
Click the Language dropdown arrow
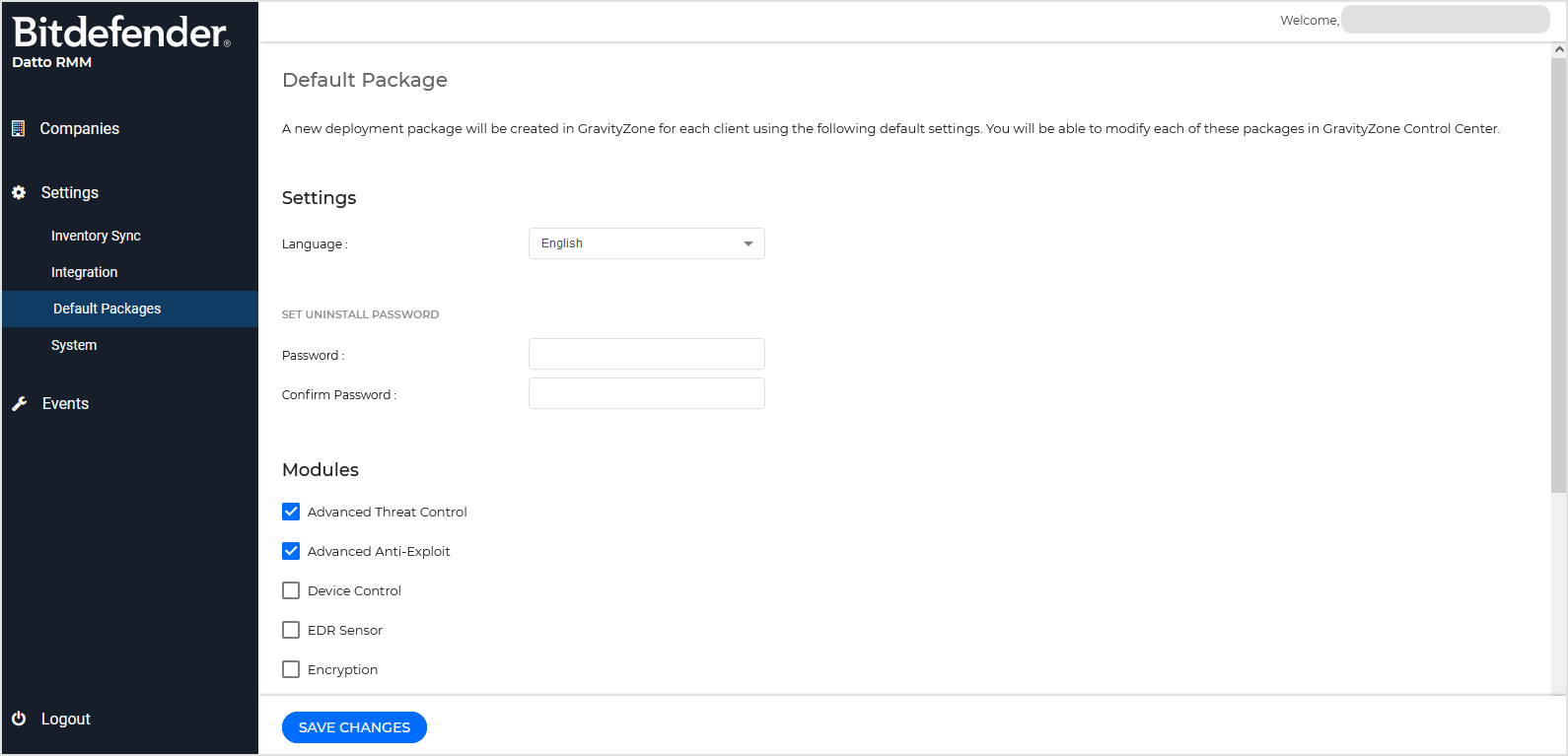coord(748,243)
